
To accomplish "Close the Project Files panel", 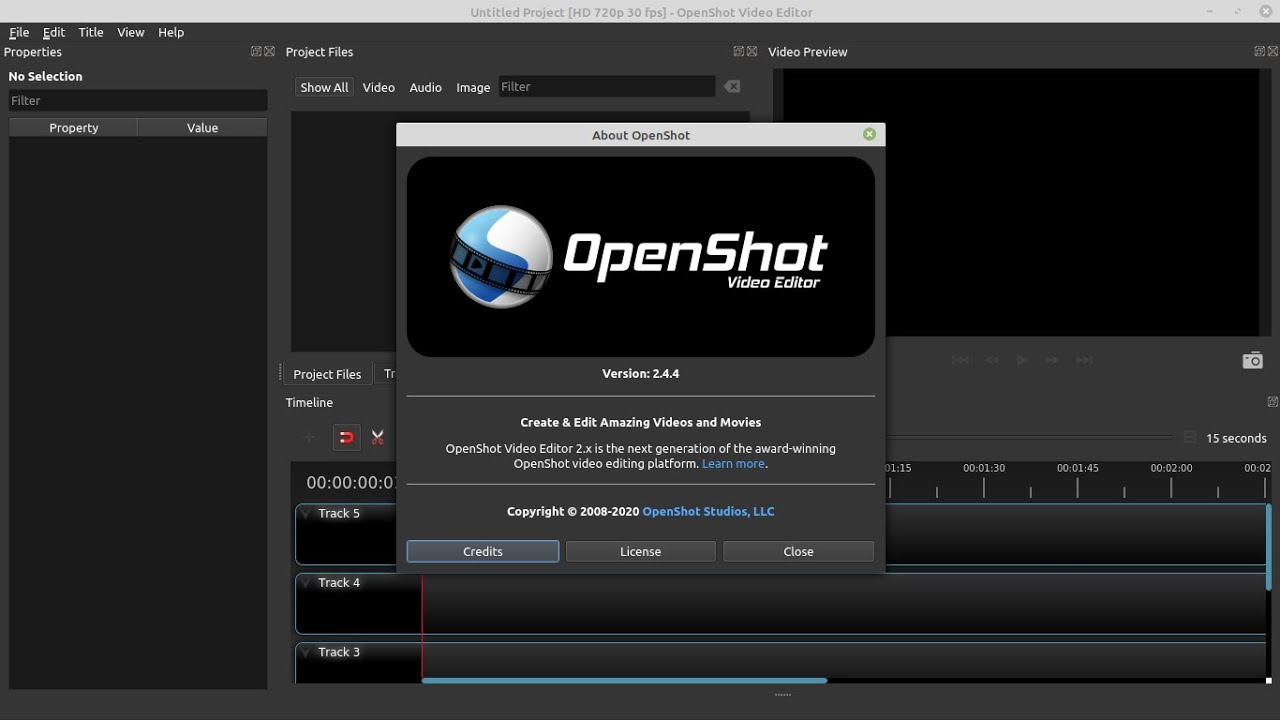I will [752, 52].
